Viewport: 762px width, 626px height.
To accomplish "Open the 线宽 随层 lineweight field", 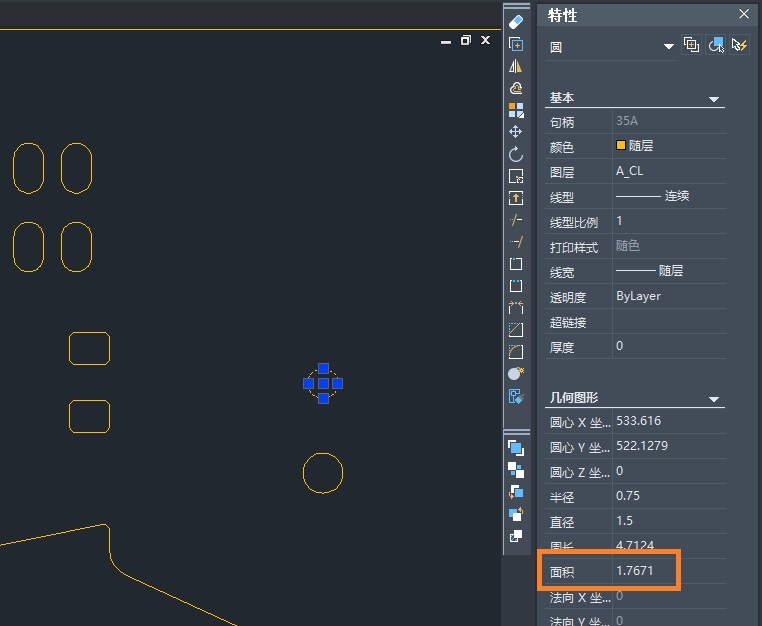I will 669,271.
